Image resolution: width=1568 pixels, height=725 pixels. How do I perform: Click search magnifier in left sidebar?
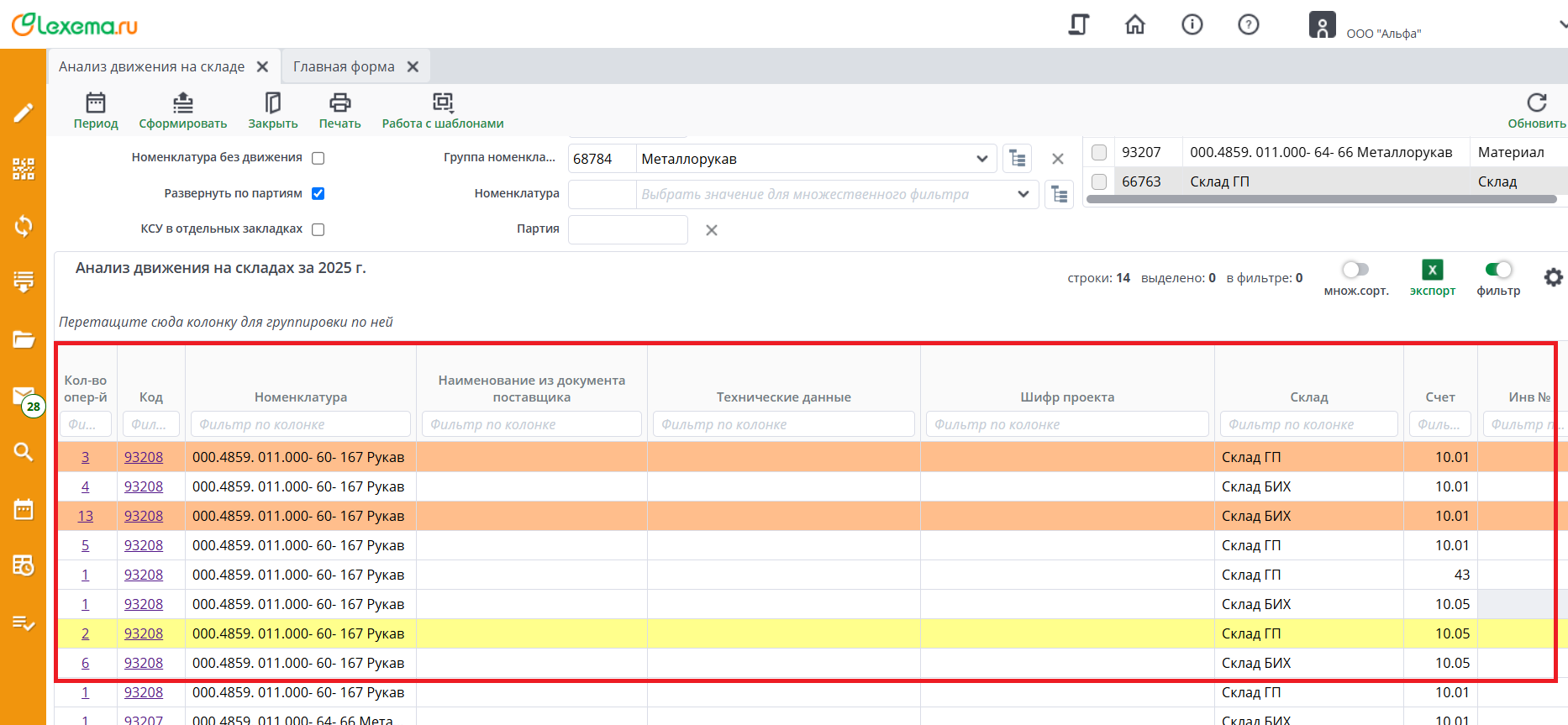pyautogui.click(x=24, y=452)
